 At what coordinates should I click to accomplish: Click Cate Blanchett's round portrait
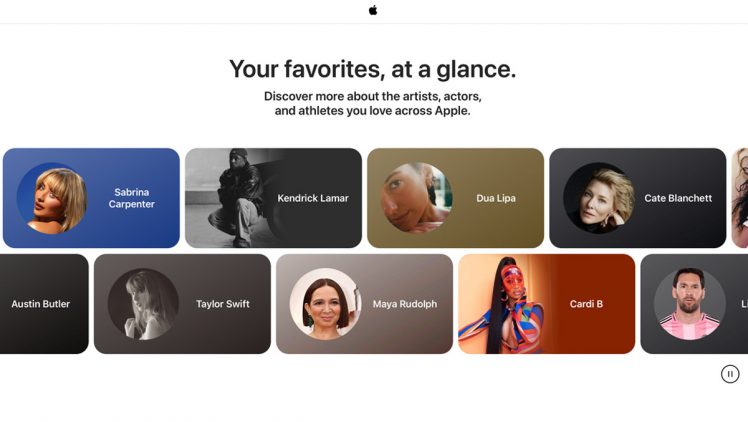[x=599, y=198]
